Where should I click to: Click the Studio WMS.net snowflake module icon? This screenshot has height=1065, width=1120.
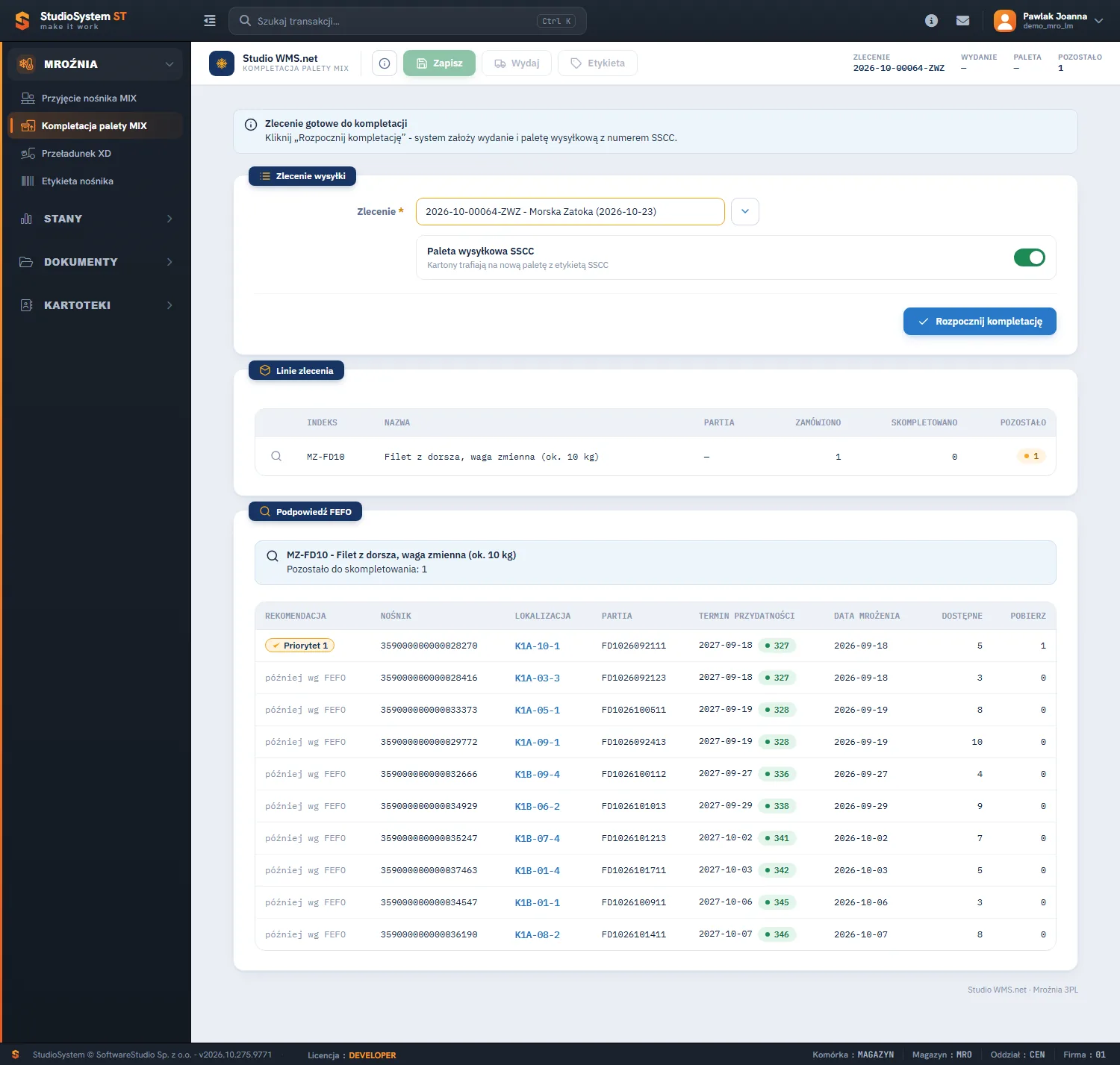222,63
